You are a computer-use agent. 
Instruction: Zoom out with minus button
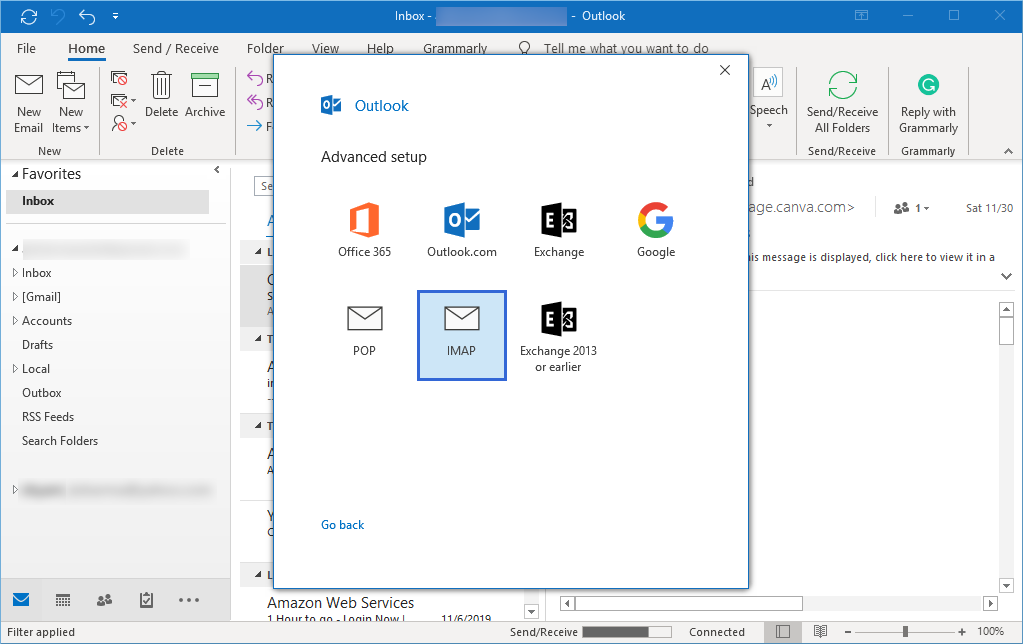[x=847, y=632]
